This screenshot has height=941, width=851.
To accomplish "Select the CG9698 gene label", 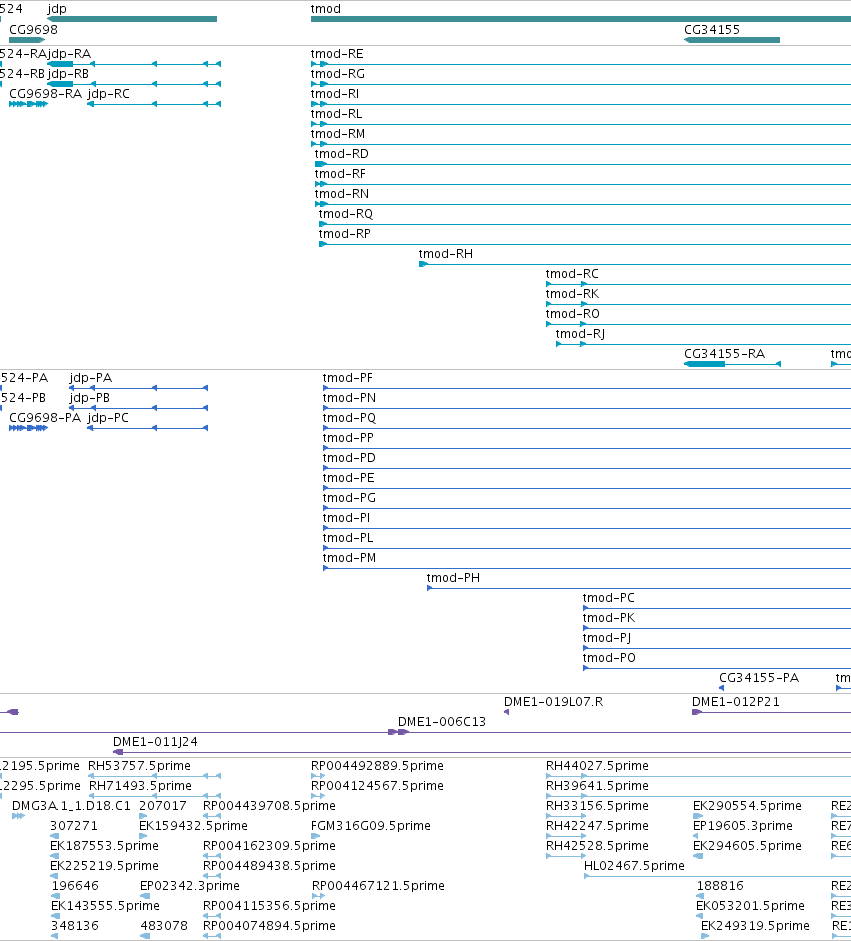I will pos(34,29).
